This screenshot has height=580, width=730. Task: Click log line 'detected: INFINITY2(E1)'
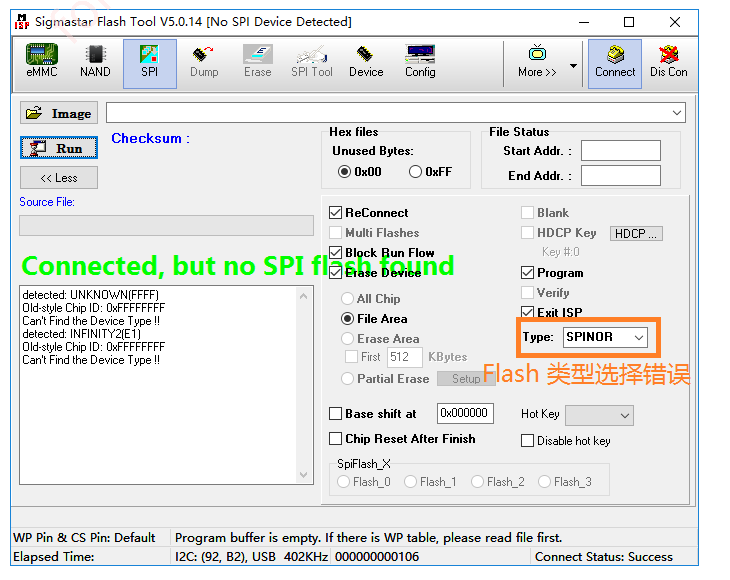(x=81, y=334)
